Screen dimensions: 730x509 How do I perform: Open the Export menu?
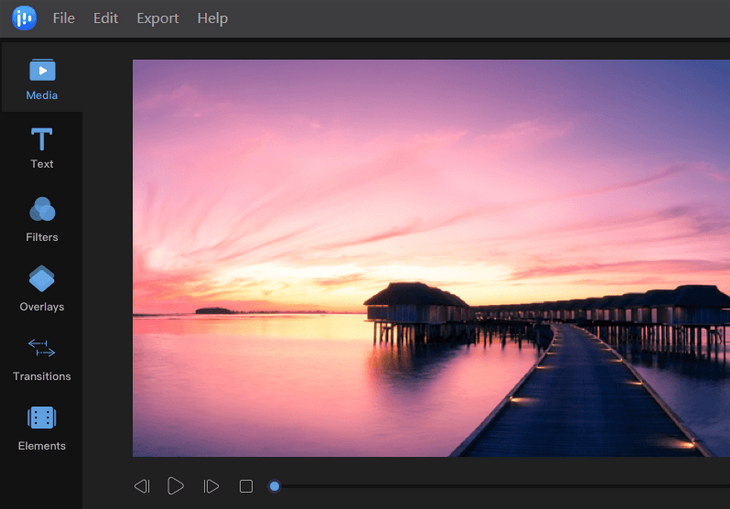157,18
